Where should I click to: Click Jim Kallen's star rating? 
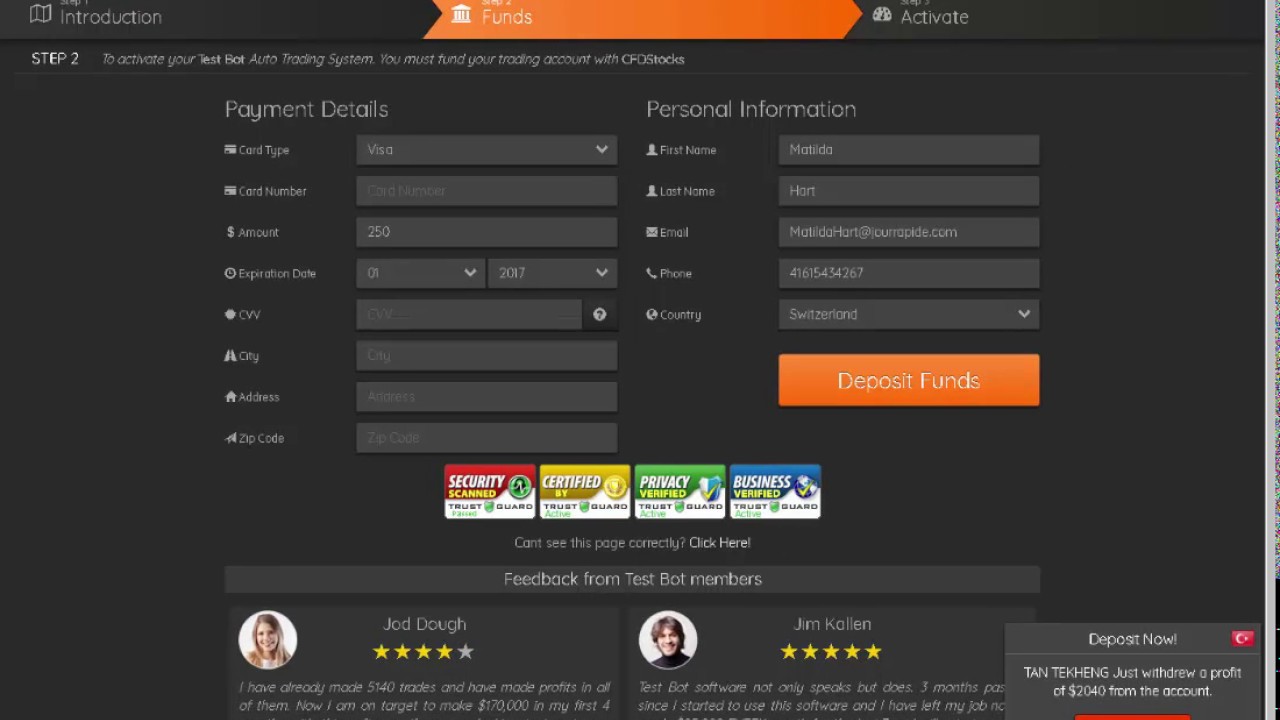coord(831,652)
